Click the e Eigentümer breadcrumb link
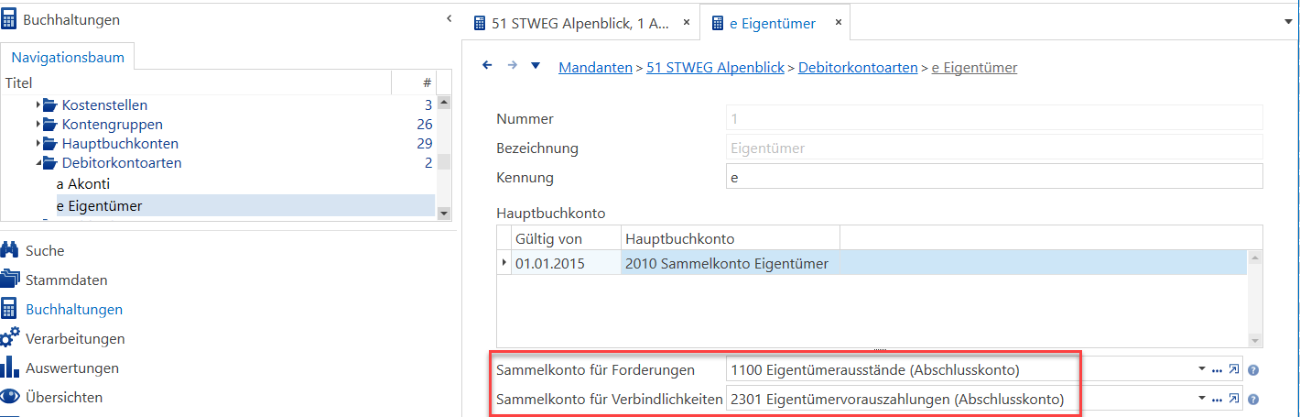The height and width of the screenshot is (417, 1300). [x=975, y=68]
